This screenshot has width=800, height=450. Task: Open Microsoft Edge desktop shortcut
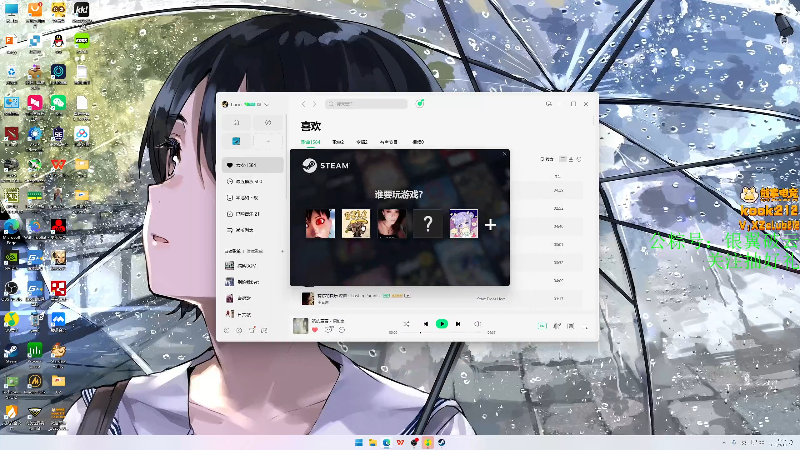pos(11,228)
